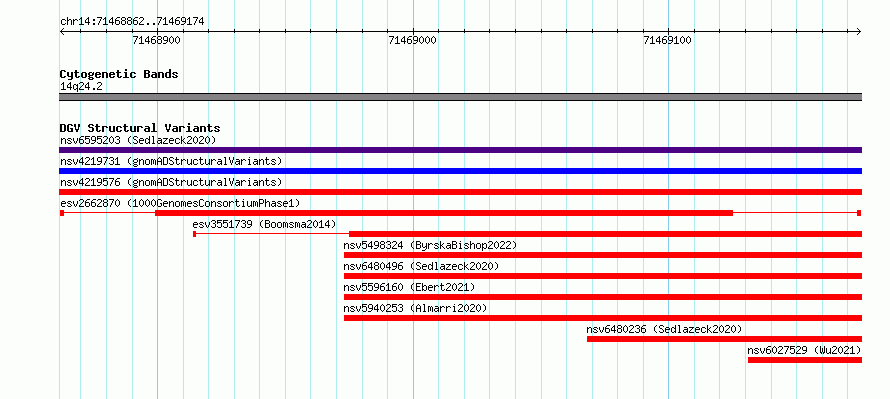Screen dimensions: 890x399
Task: Click the nsv6480496 (Sedlazeck2020) label
Action: 421,266
